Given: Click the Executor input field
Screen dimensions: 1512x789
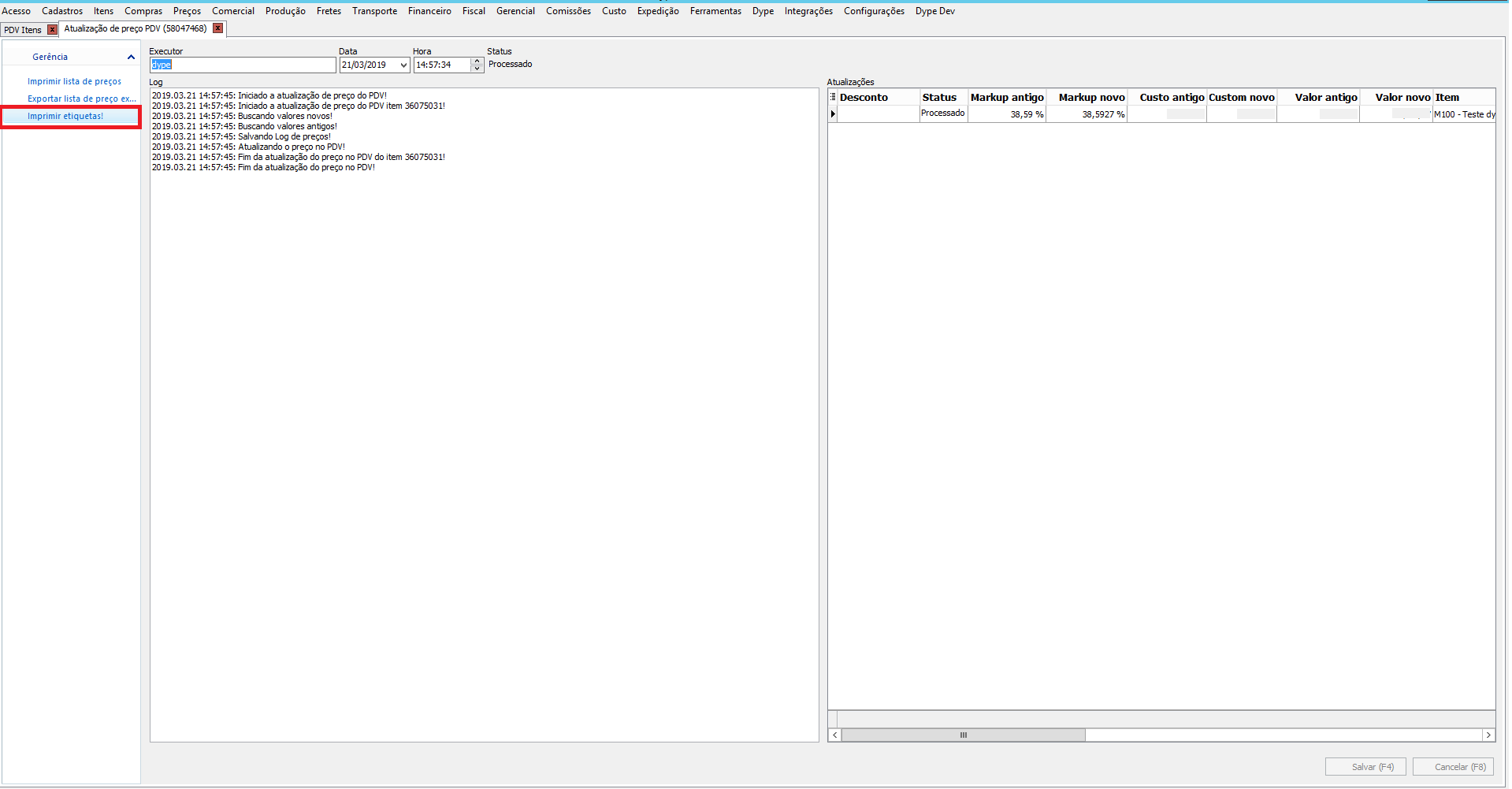Looking at the screenshot, I should click(x=243, y=65).
